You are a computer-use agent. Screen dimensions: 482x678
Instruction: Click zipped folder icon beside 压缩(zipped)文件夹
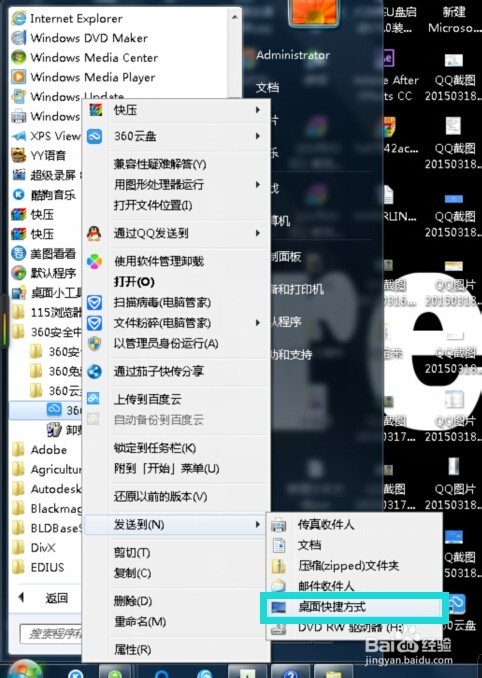point(278,566)
